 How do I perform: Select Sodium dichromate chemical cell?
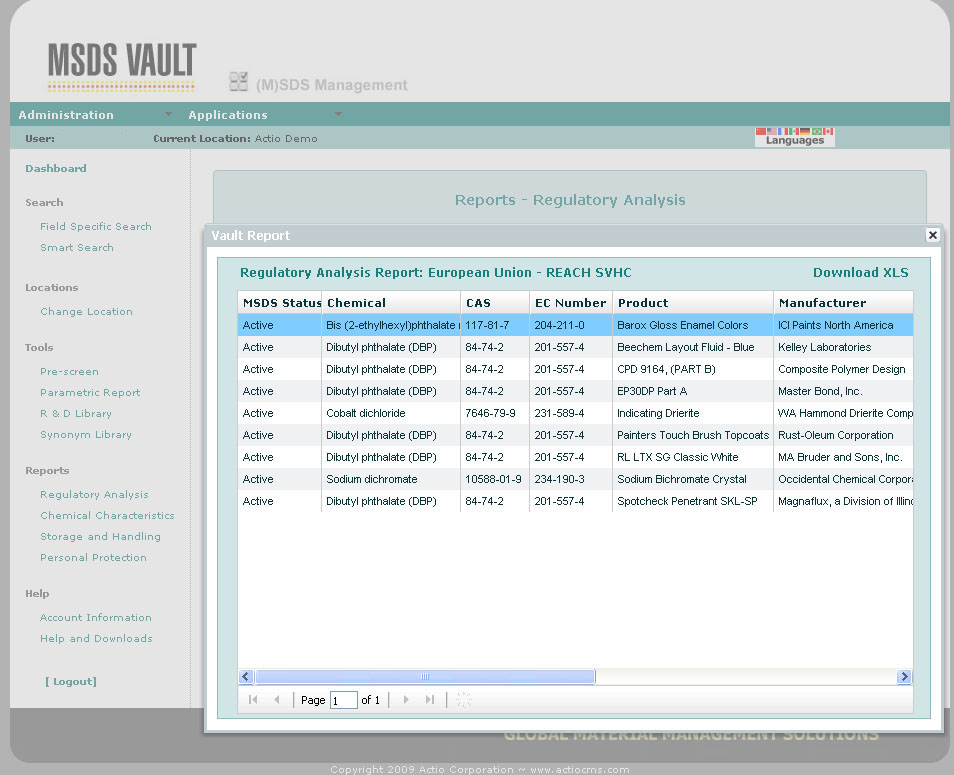pos(372,479)
